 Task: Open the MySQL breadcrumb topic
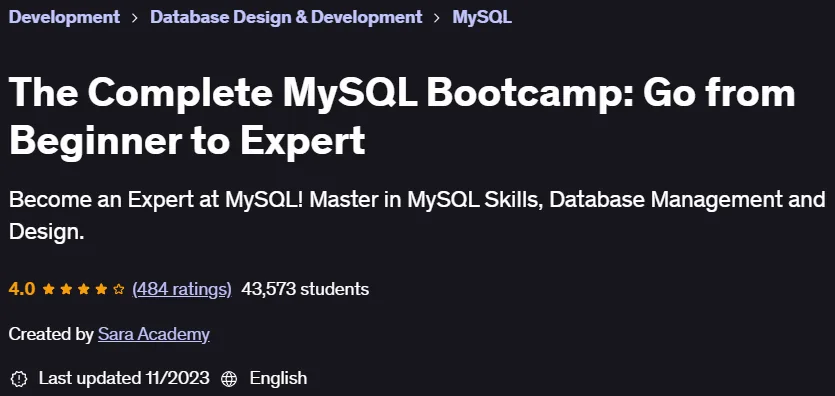pos(482,17)
